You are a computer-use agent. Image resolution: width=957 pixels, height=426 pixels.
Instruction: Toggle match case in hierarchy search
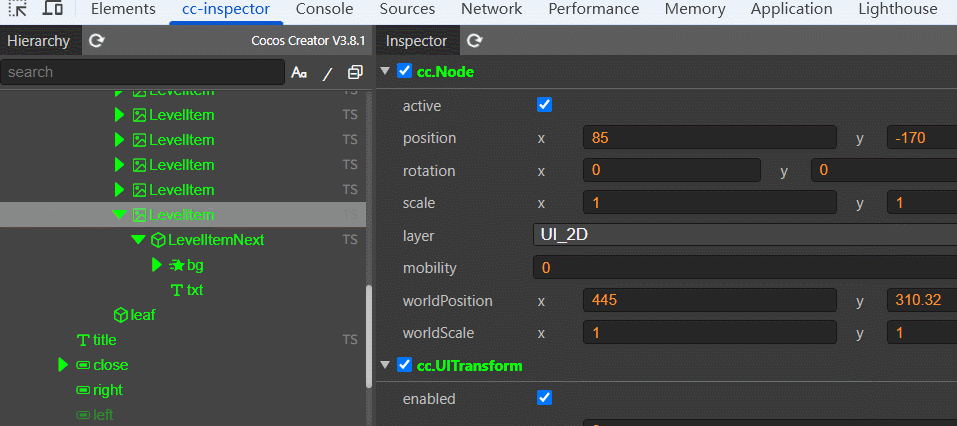[298, 72]
